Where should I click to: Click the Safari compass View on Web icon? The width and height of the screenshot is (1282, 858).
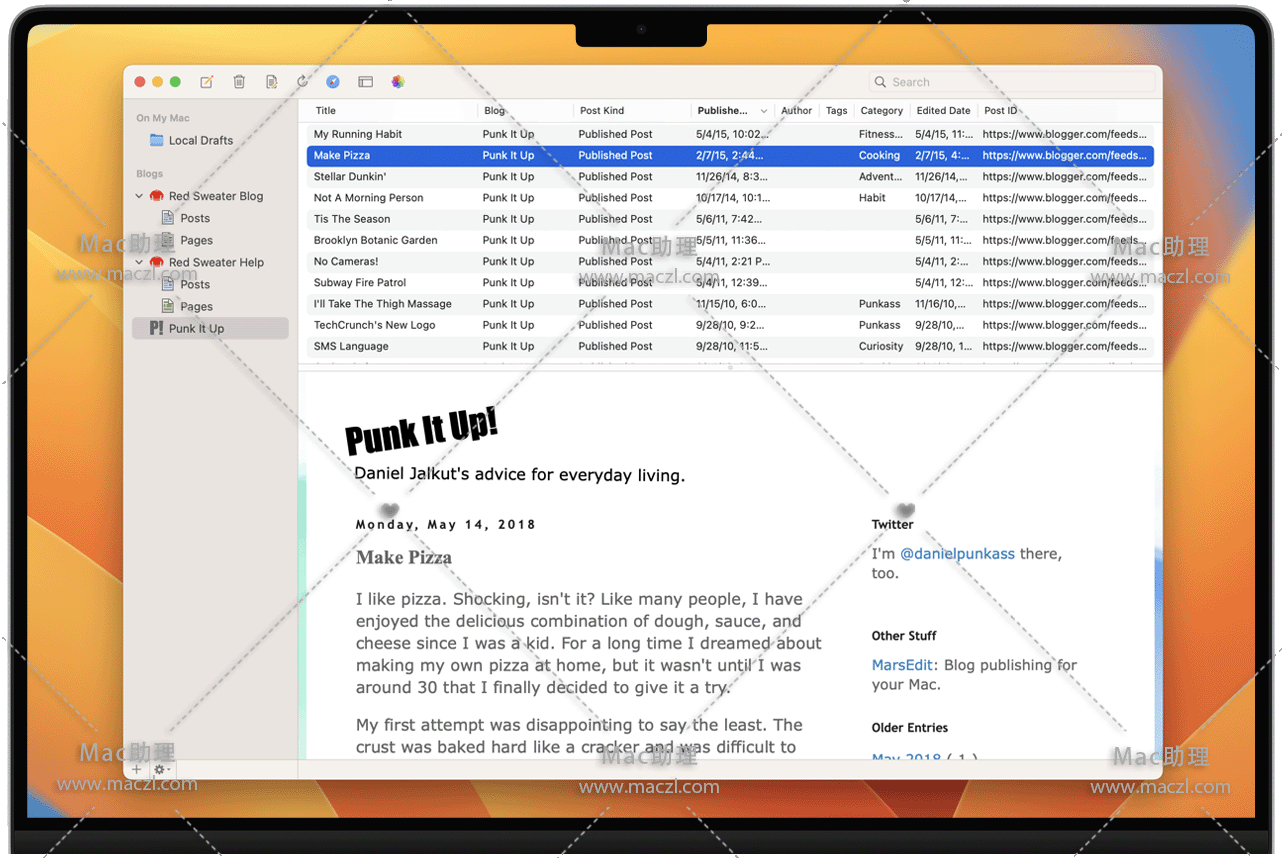[x=333, y=82]
